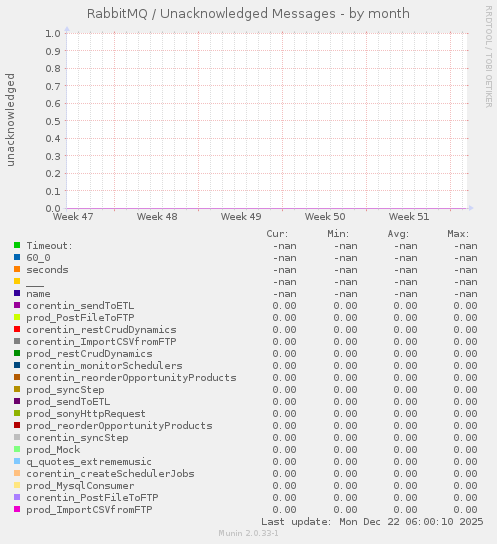
Task: Click the Max: column header
Action: point(458,234)
